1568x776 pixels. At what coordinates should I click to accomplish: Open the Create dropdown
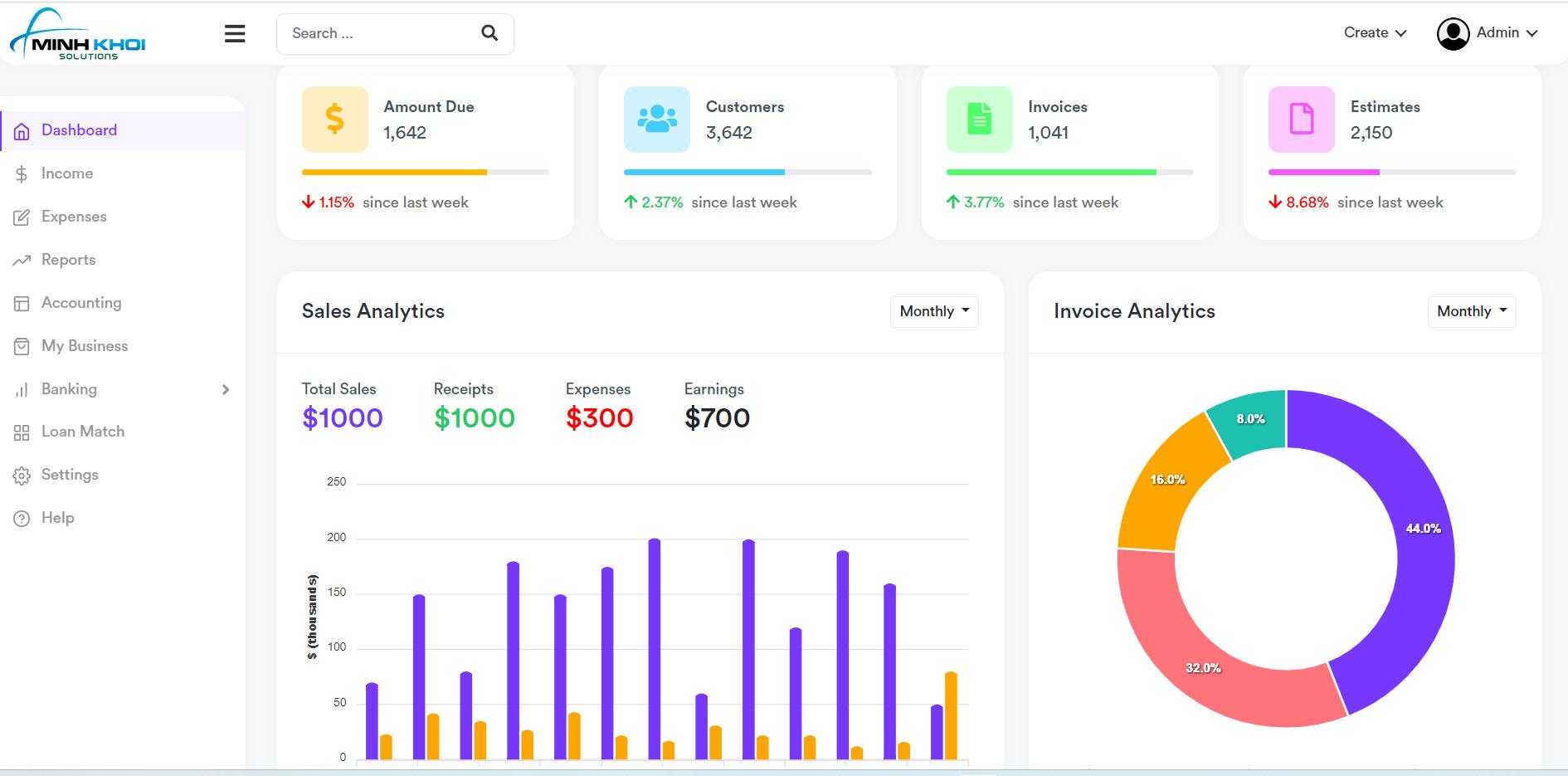point(1375,33)
